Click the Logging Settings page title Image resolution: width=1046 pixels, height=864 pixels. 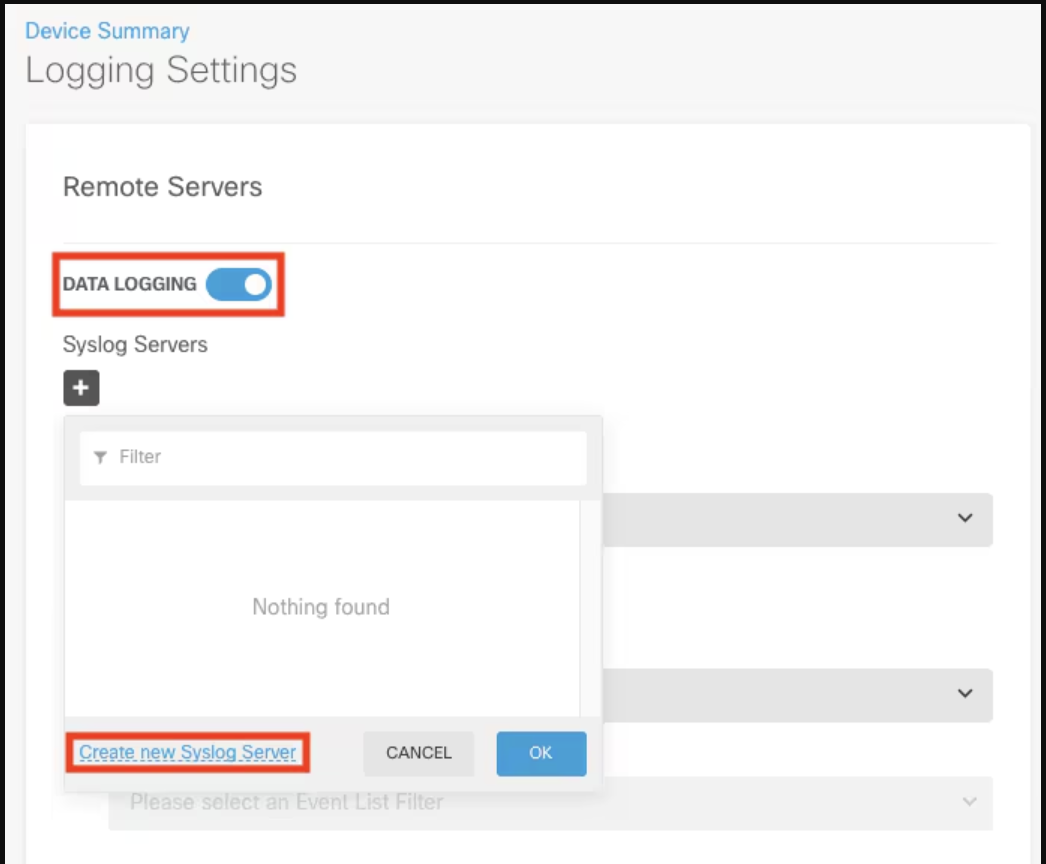[x=161, y=71]
